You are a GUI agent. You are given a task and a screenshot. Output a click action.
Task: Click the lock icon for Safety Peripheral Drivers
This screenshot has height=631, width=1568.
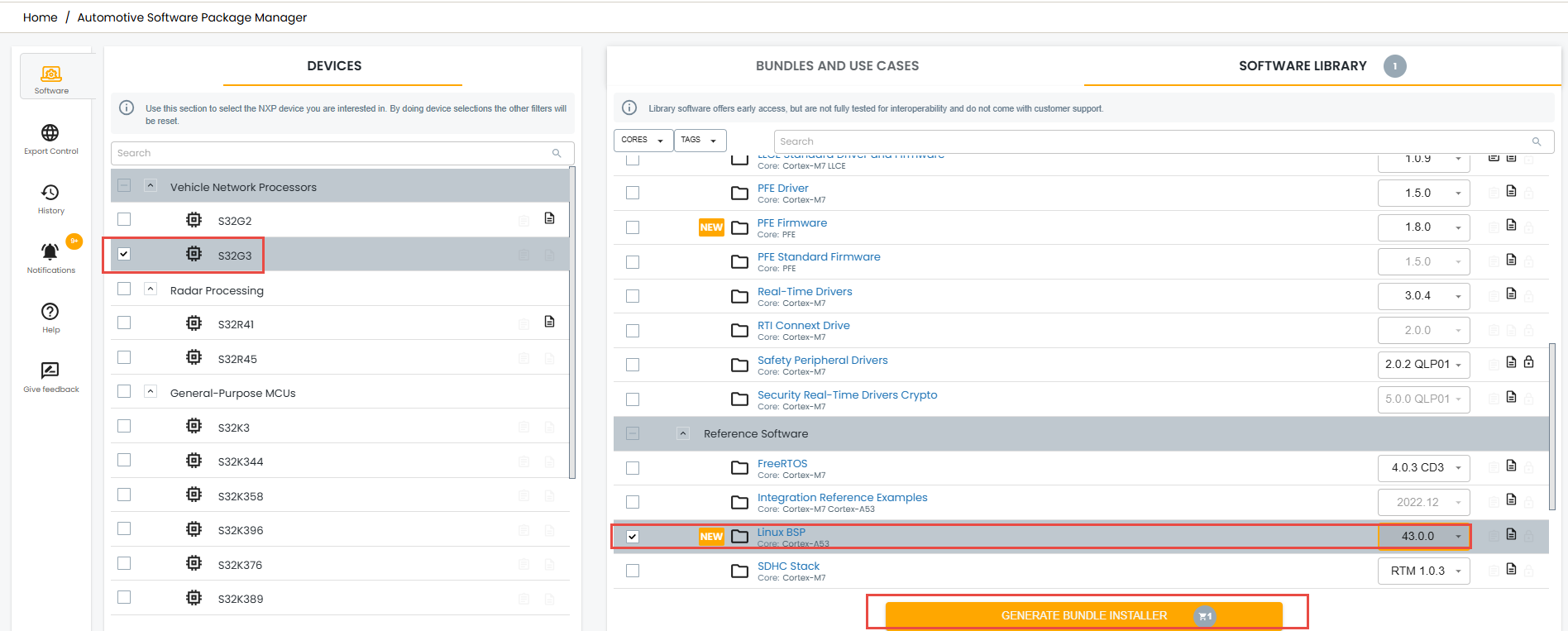tap(1528, 362)
